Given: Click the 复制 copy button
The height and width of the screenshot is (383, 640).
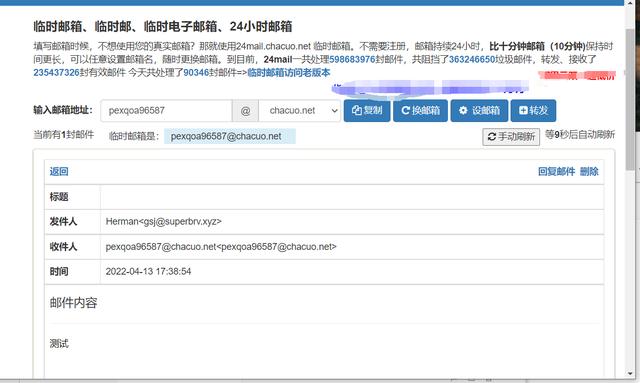Looking at the screenshot, I should (x=367, y=111).
